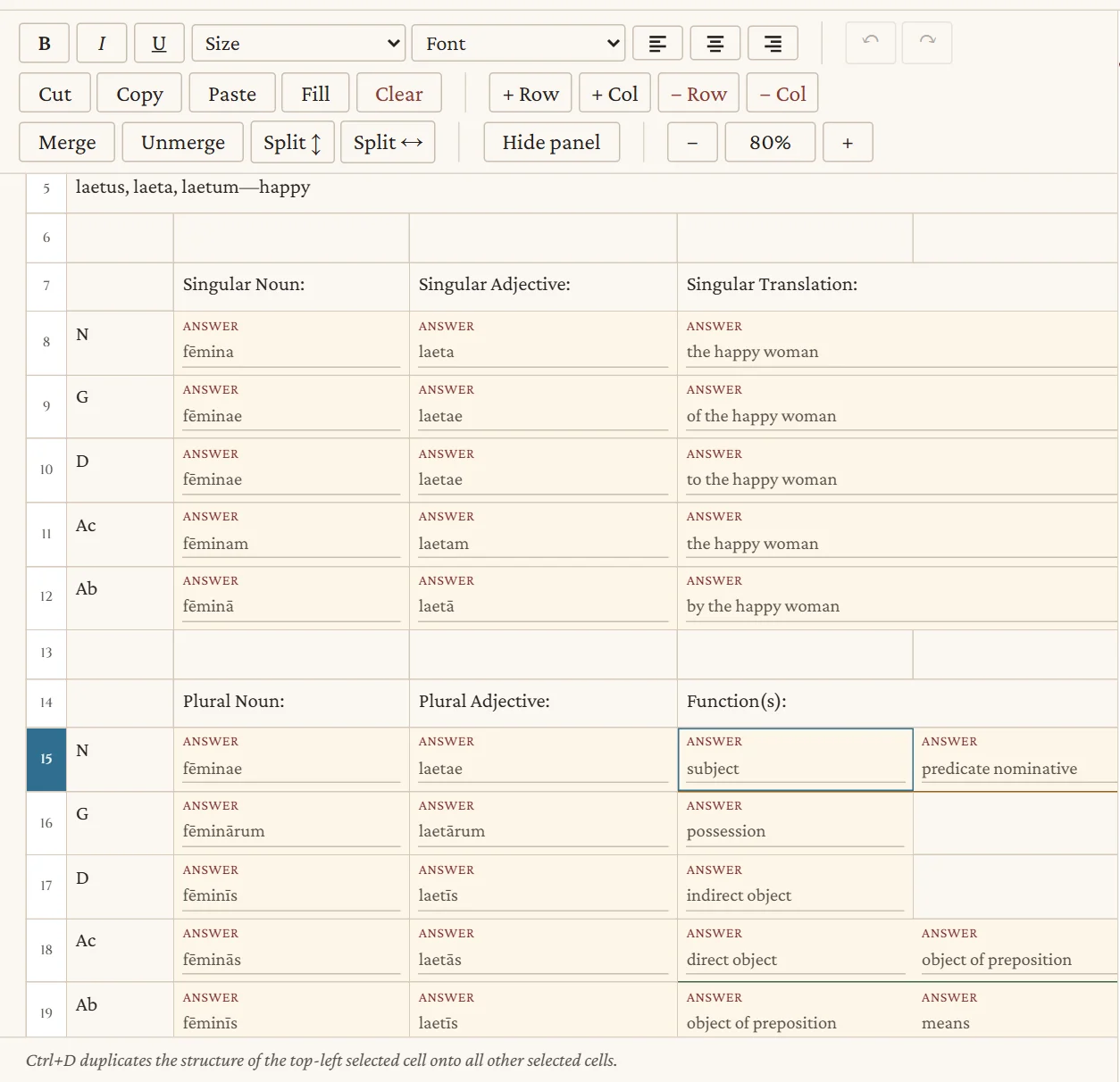Image resolution: width=1120 pixels, height=1082 pixels.
Task: Edit answer 'to the happy woman'
Action: coord(901,480)
